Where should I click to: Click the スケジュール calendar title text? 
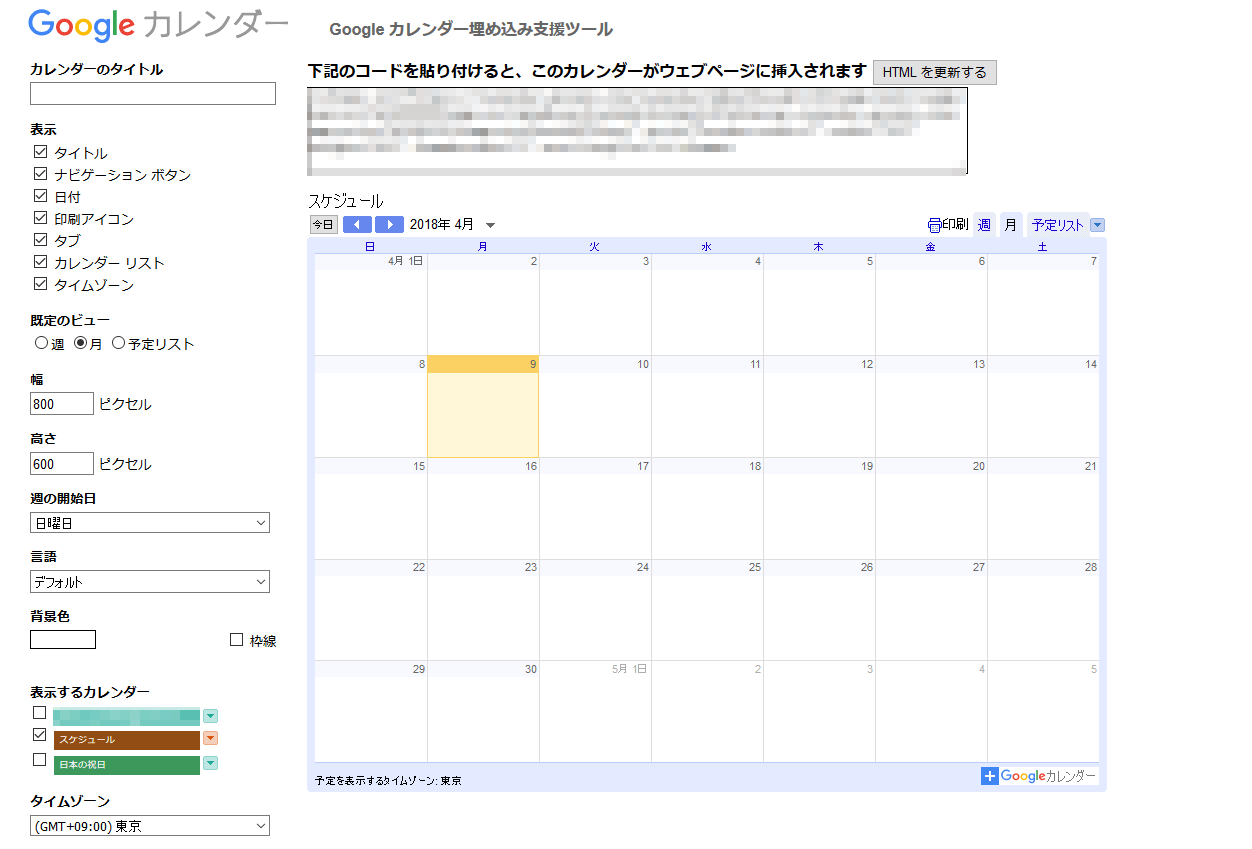pos(346,201)
